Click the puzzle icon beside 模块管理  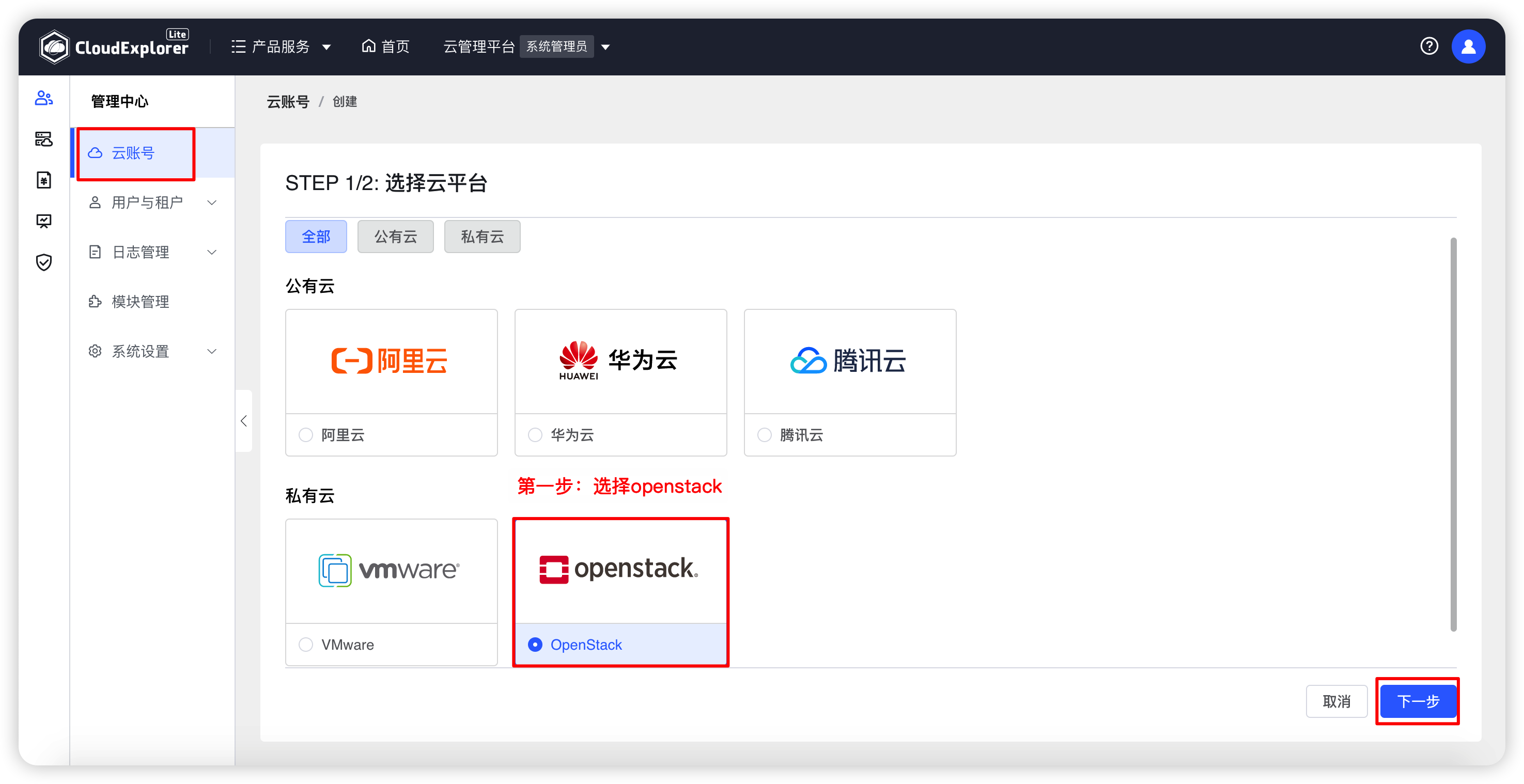pyautogui.click(x=95, y=302)
